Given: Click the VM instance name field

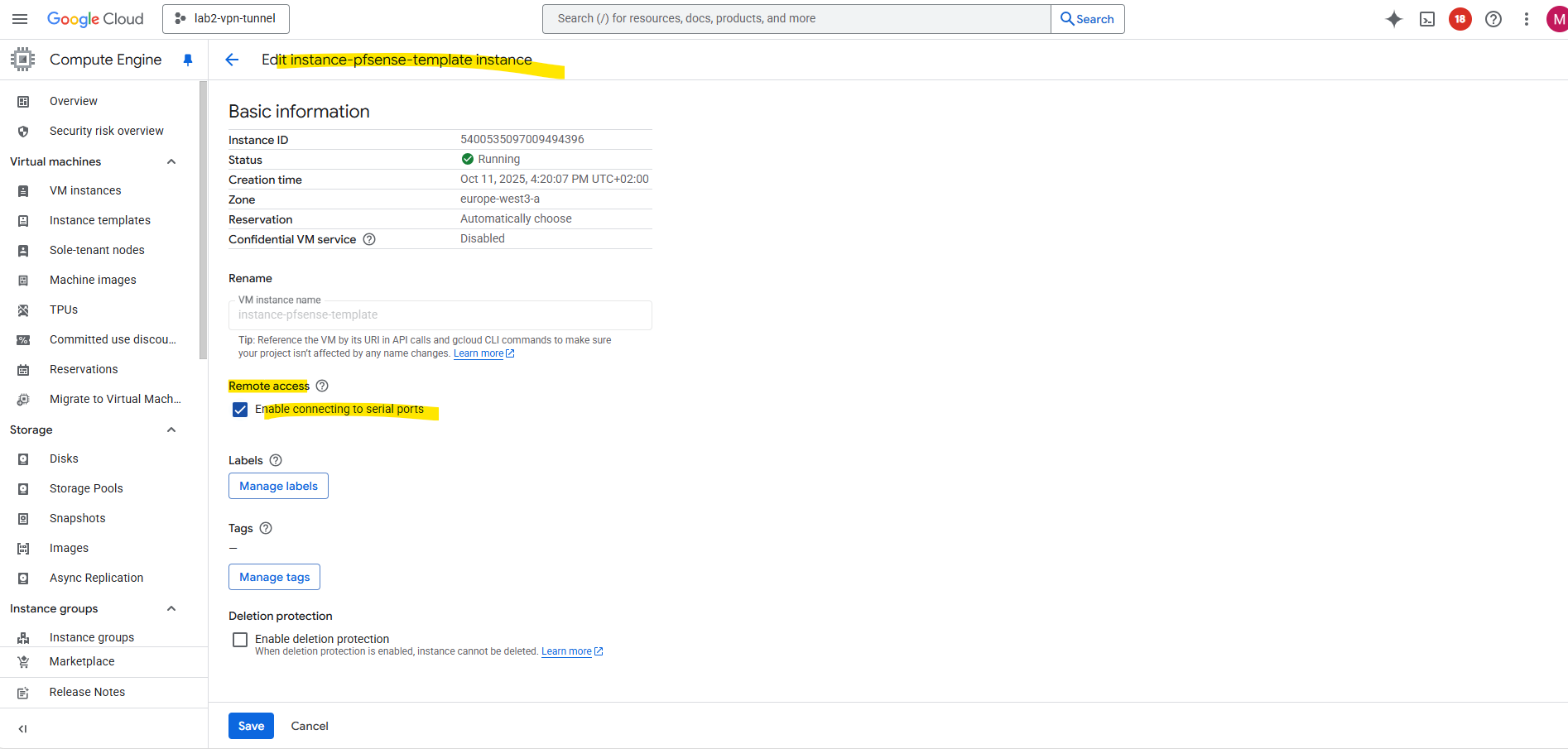Looking at the screenshot, I should [440, 315].
